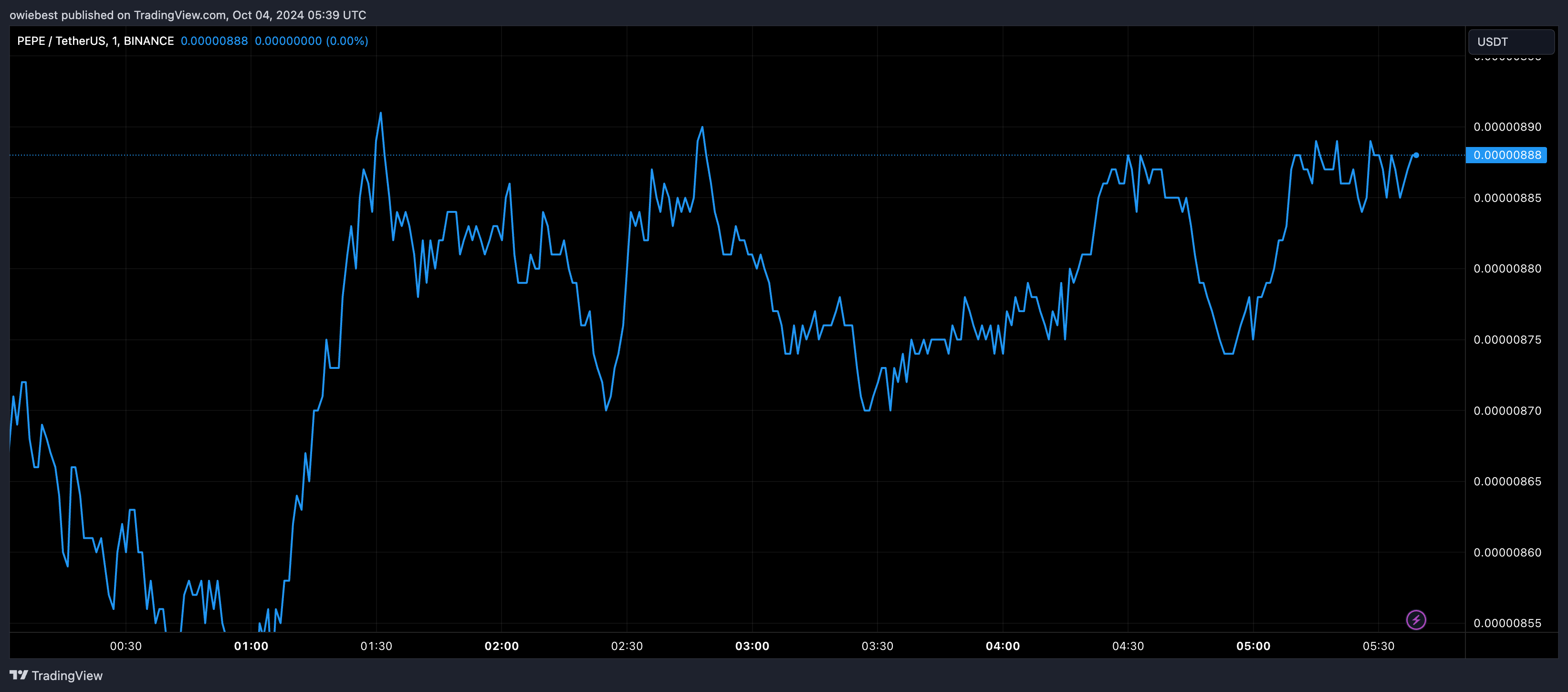Select the 00:30 time axis label

pyautogui.click(x=125, y=646)
